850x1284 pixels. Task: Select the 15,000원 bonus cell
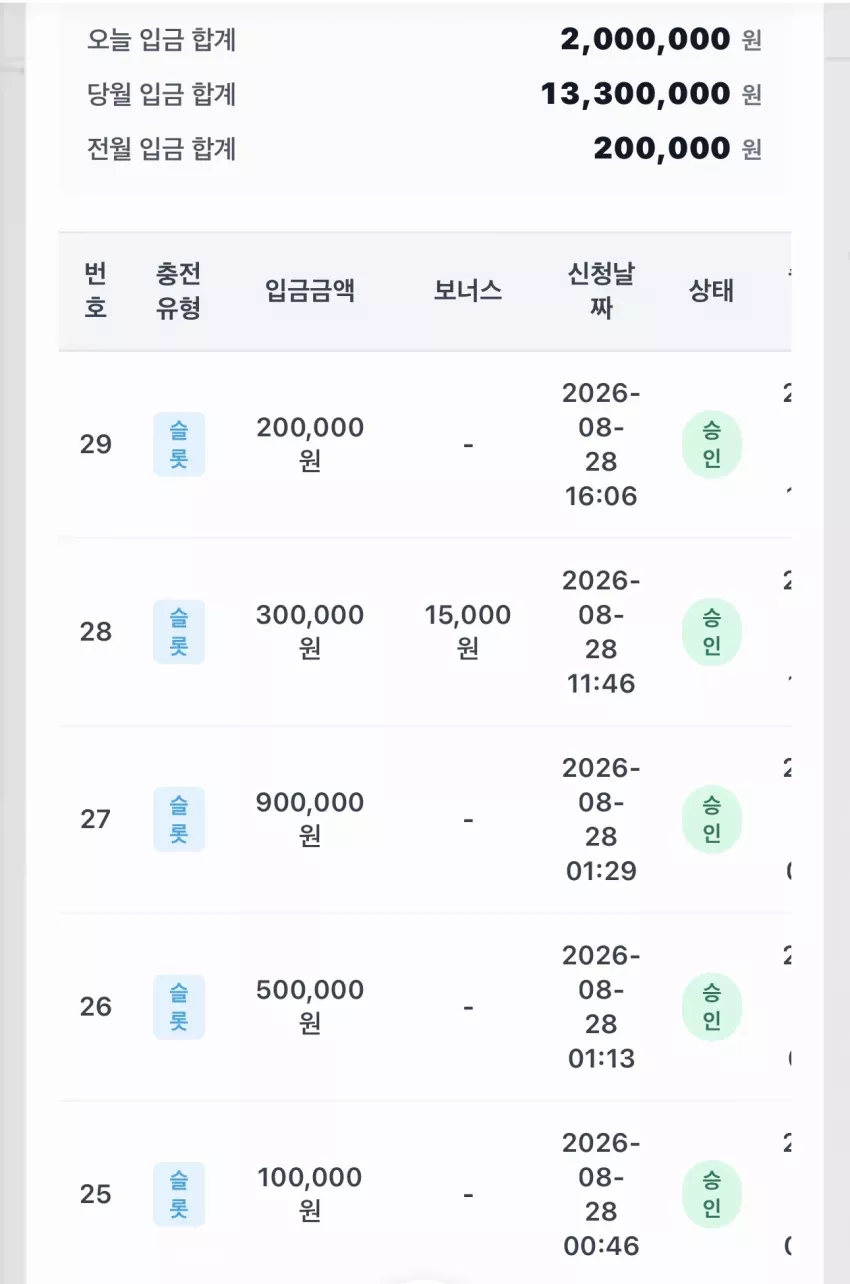coord(468,632)
